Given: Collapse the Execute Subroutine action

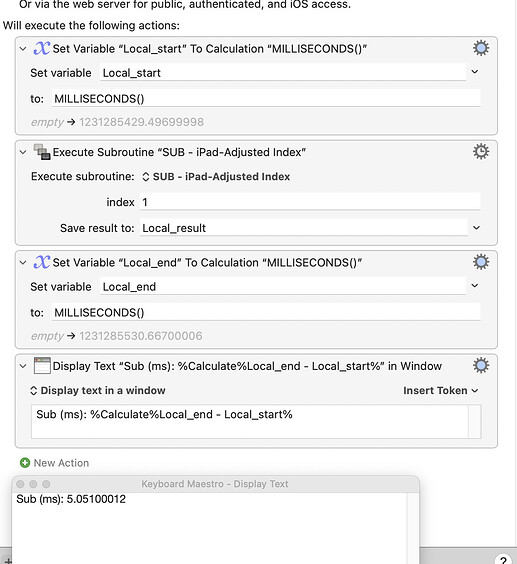Looking at the screenshot, I should tap(23, 152).
